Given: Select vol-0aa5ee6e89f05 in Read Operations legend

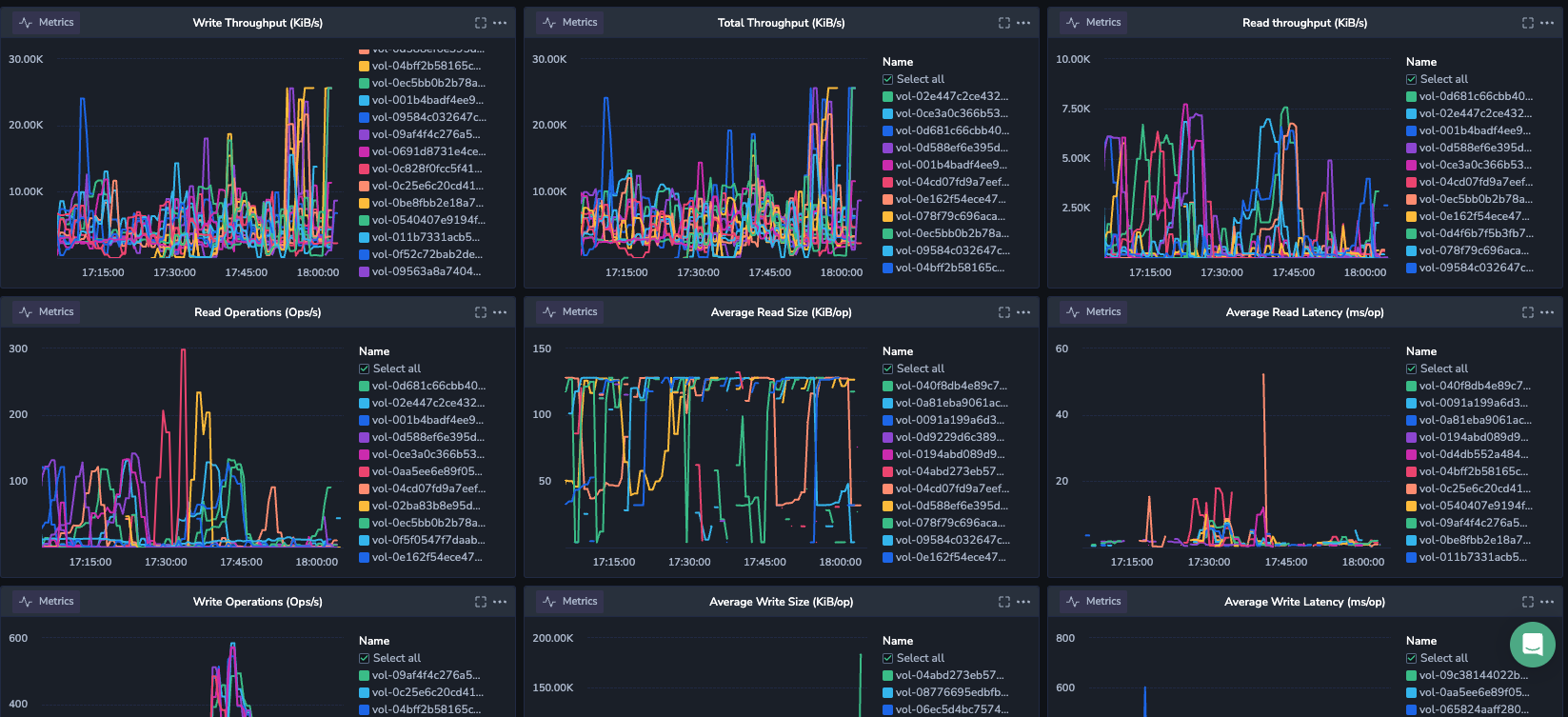Looking at the screenshot, I should [421, 471].
